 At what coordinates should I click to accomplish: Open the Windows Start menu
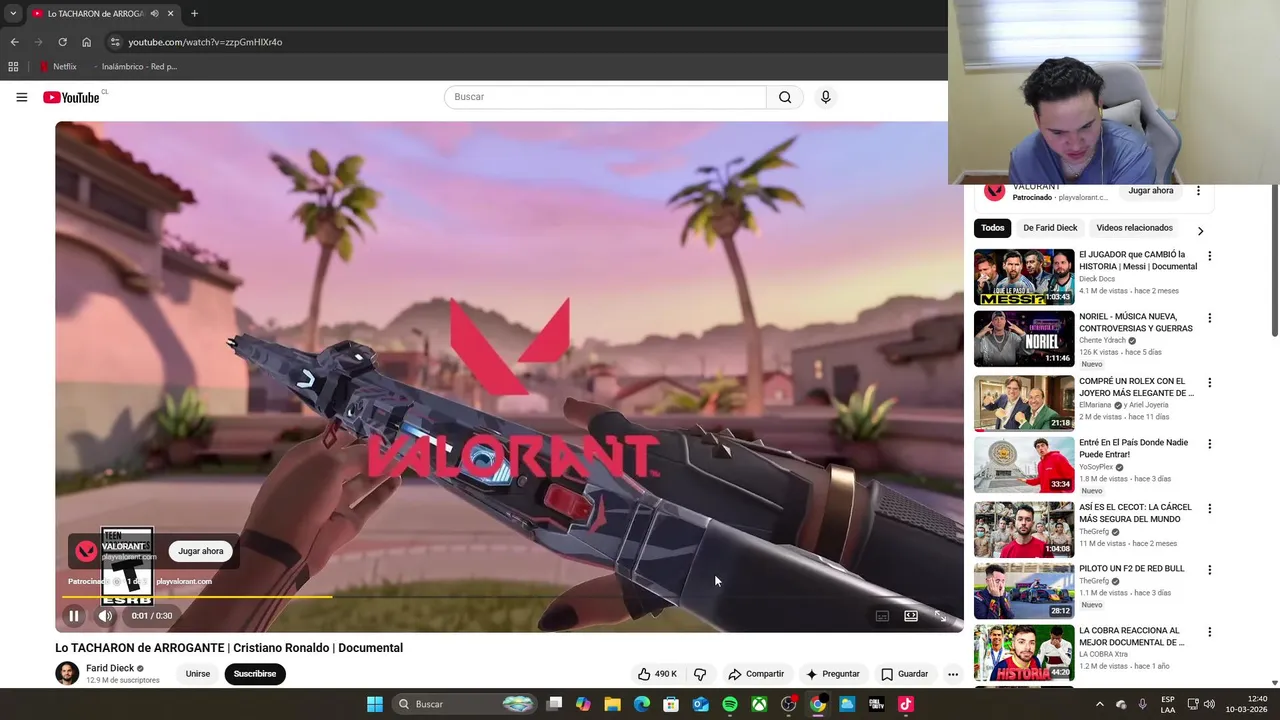point(375,704)
